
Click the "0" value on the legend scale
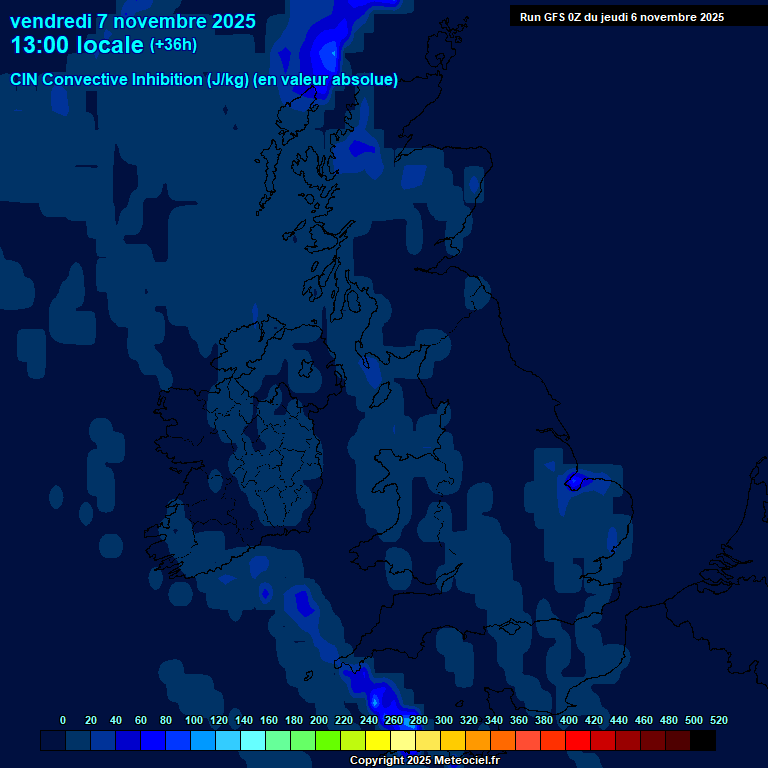pyautogui.click(x=63, y=720)
